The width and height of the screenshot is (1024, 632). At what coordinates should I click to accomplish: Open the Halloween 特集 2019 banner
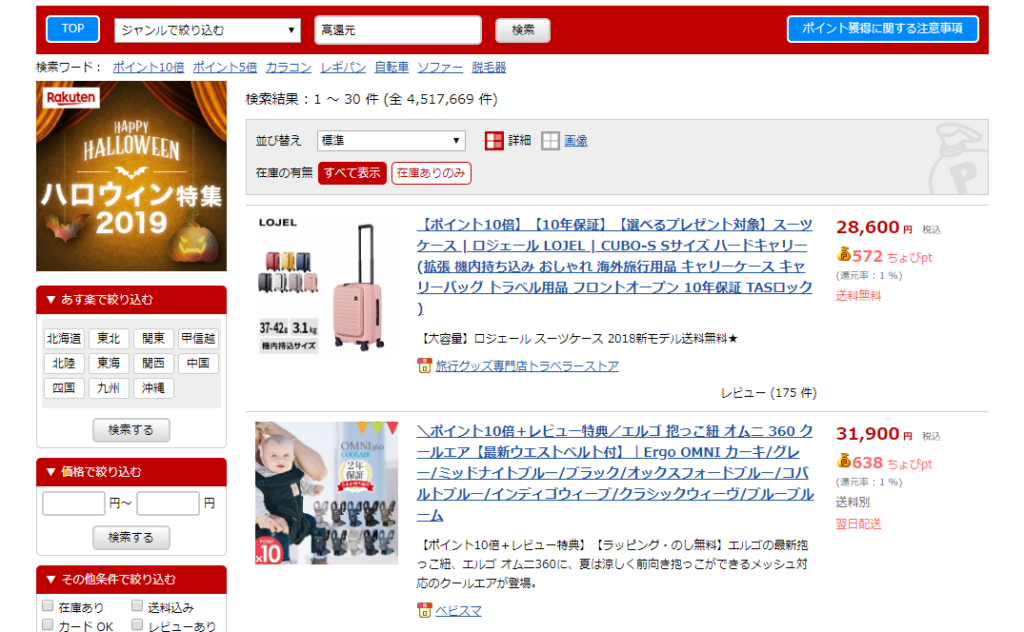tap(131, 176)
